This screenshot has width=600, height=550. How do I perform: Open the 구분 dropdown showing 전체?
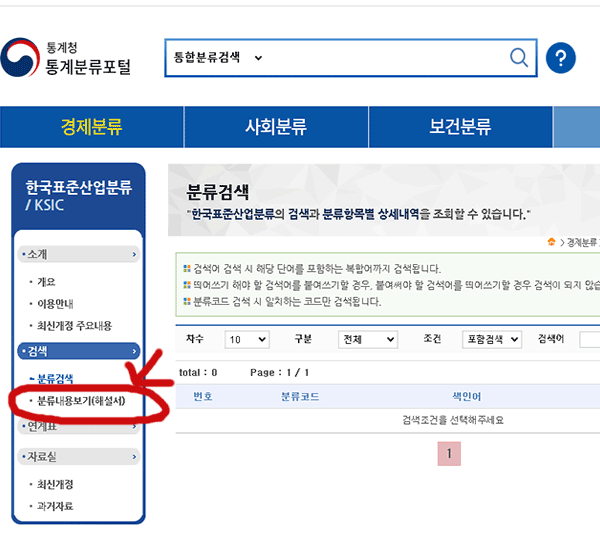tap(368, 339)
